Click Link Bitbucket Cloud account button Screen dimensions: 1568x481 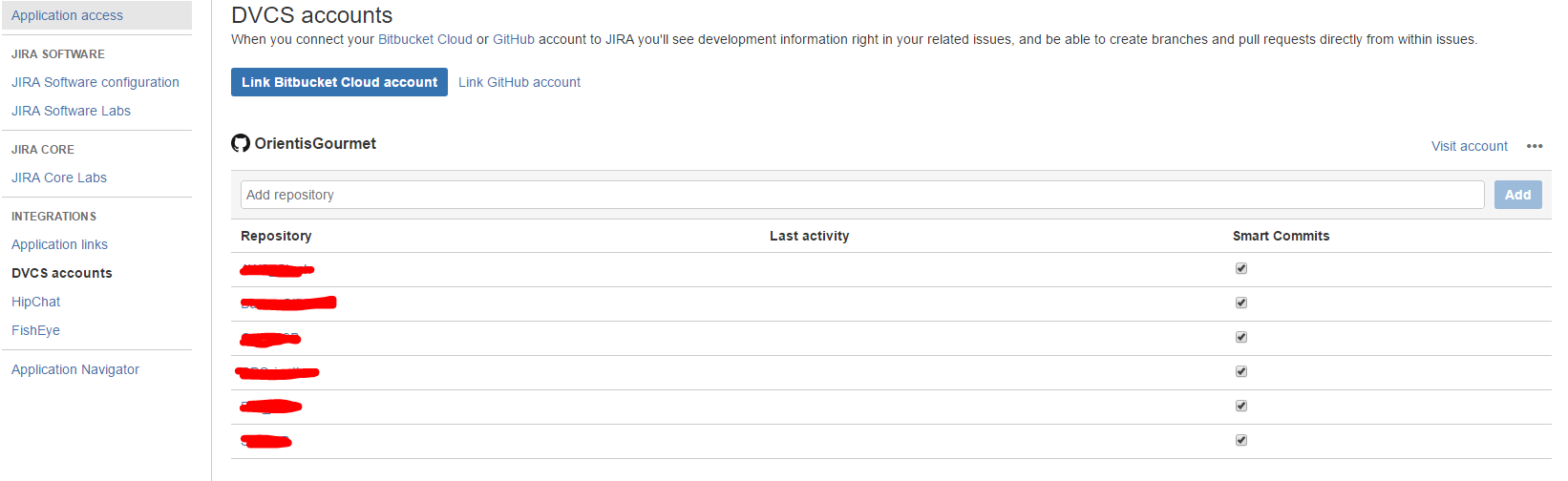pos(339,82)
